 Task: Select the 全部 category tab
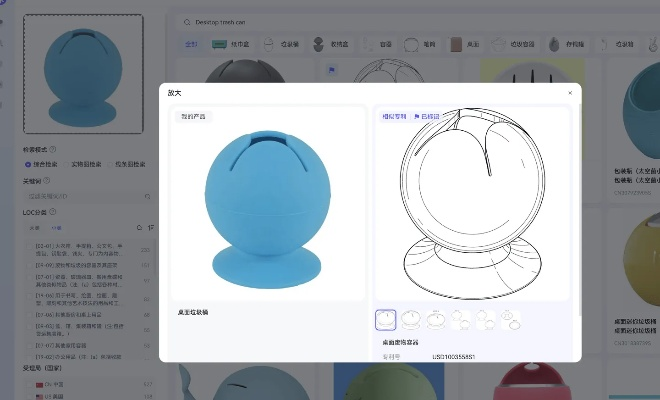point(192,45)
